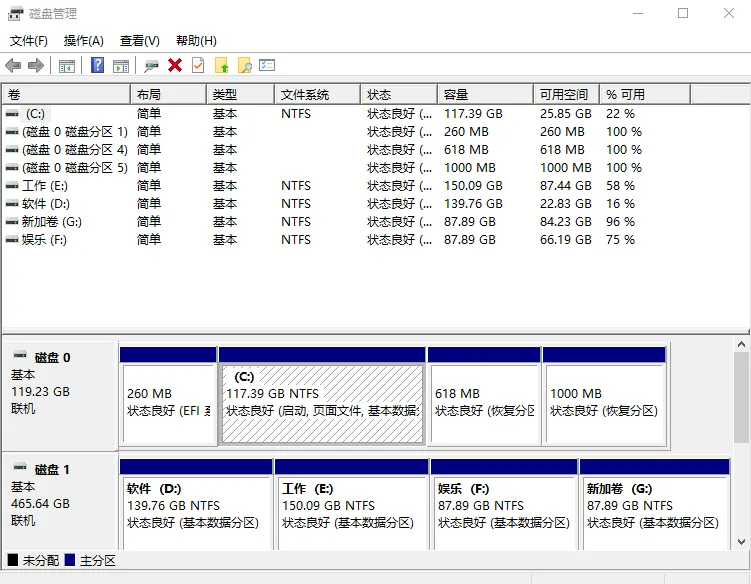Sort by the % 可用 column header
Image resolution: width=751 pixels, height=584 pixels.
click(645, 94)
